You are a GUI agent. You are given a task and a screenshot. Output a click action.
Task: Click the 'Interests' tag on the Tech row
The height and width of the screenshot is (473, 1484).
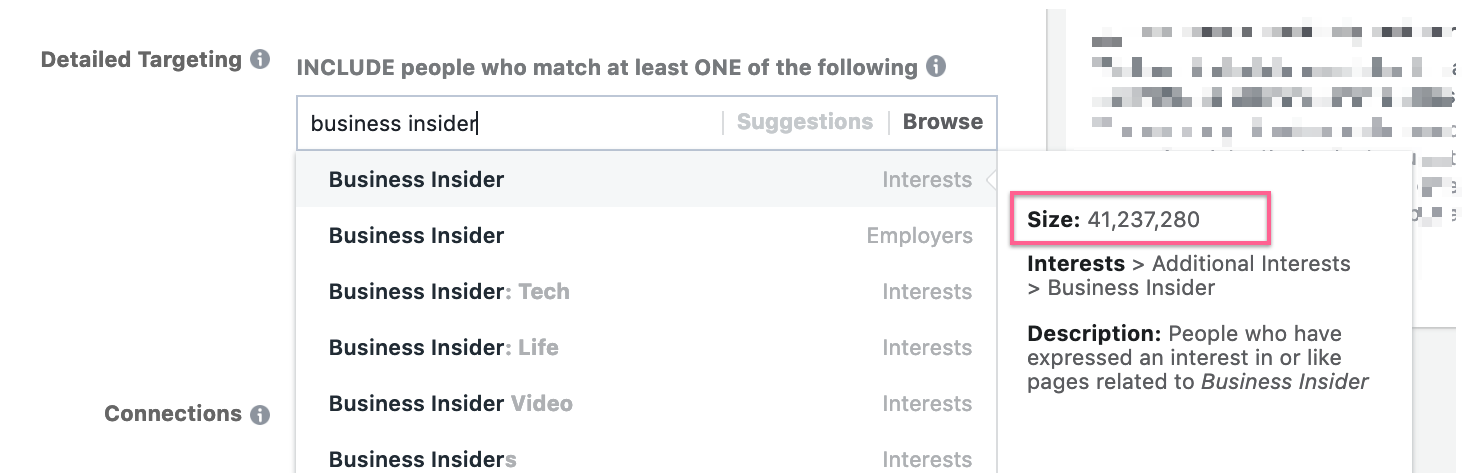coord(926,292)
